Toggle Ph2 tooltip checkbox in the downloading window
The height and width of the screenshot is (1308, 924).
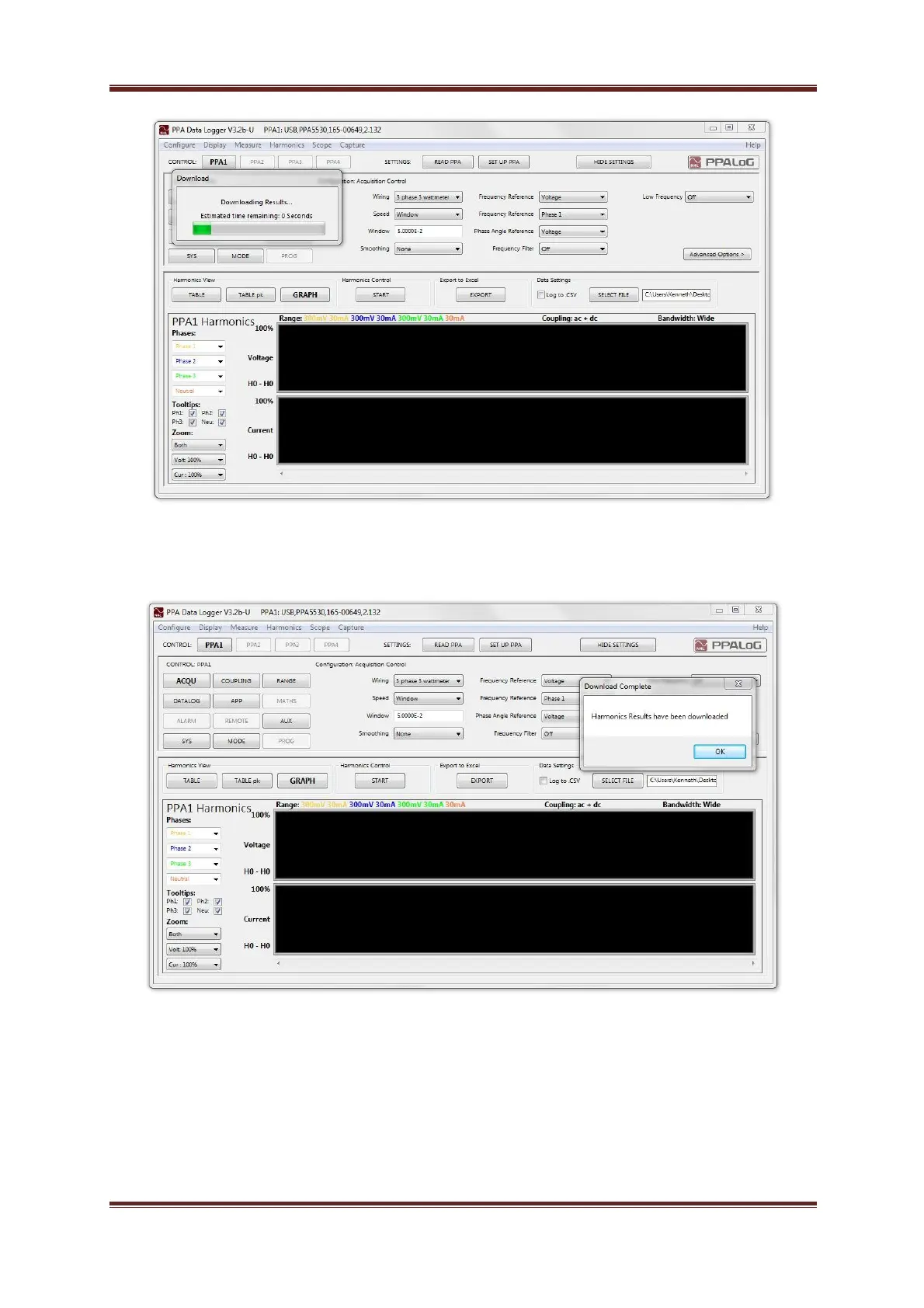[222, 413]
